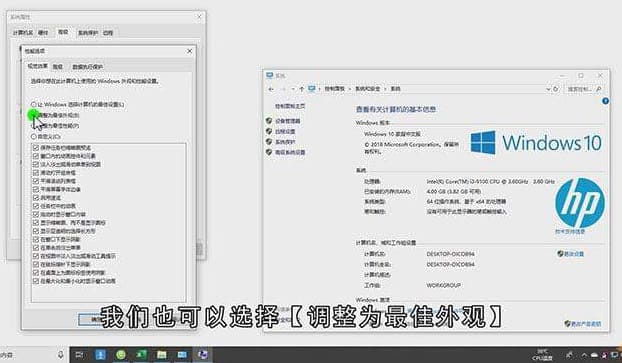Toggle 启用速览 checkbox
Screen dimensions: 622x363
(36, 198)
